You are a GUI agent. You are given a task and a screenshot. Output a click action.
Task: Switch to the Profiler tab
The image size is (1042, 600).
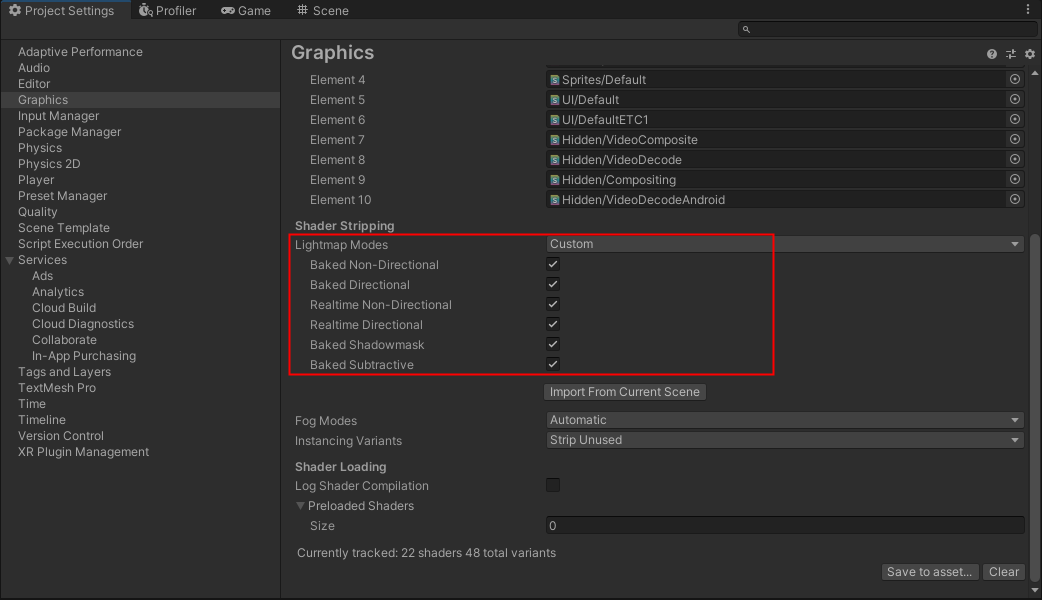coord(168,10)
